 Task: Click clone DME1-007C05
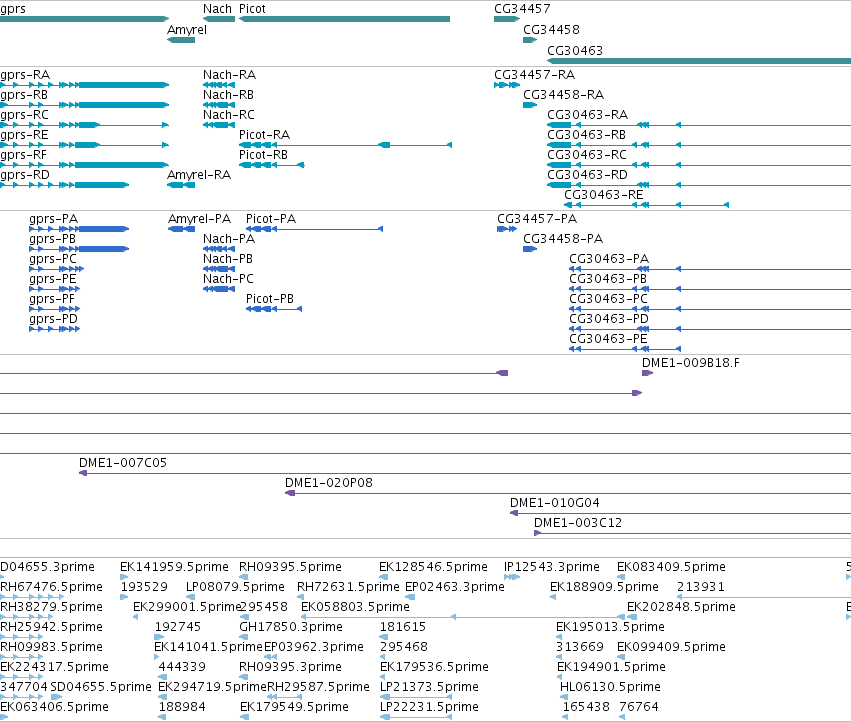(465, 473)
